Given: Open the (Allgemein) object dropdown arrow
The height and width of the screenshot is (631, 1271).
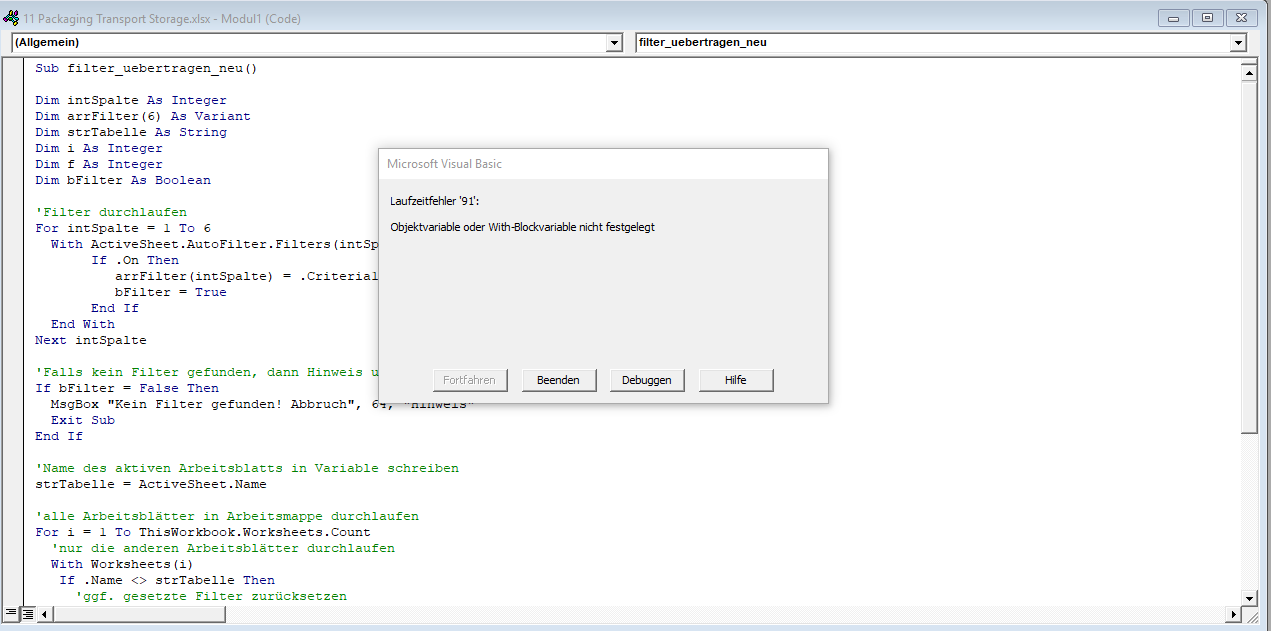Looking at the screenshot, I should click(x=615, y=43).
